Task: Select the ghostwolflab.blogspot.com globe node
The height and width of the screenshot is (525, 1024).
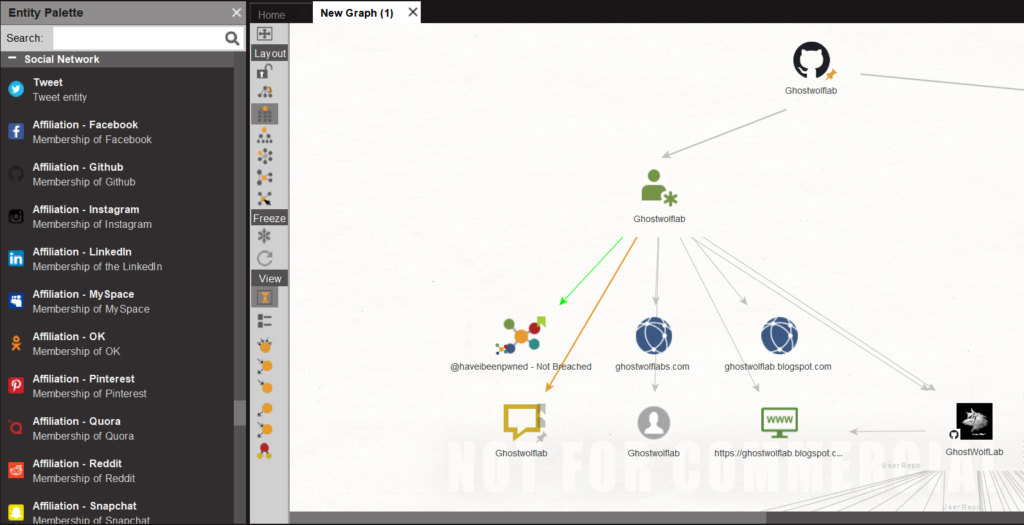Action: 779,336
